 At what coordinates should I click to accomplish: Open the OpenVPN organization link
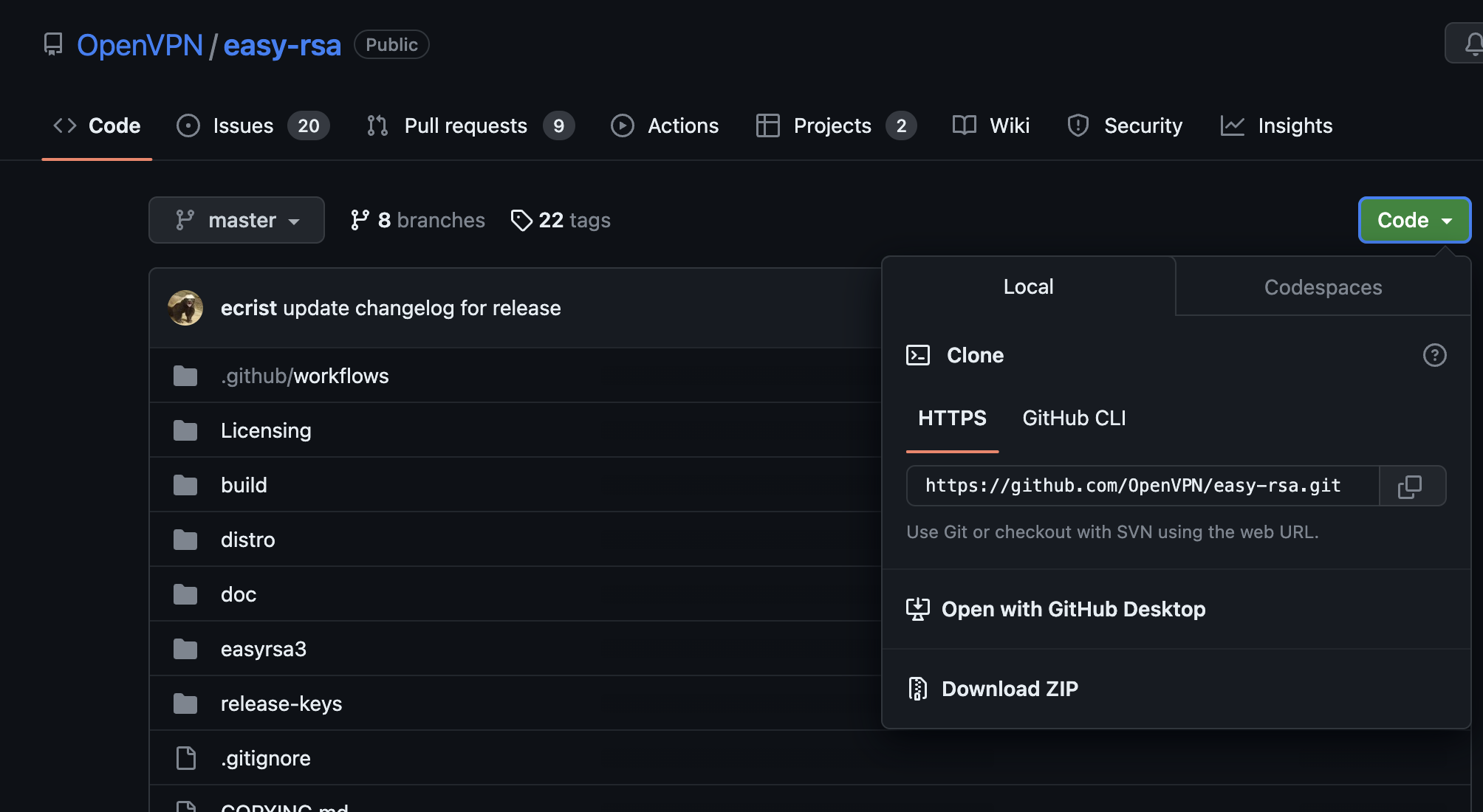pyautogui.click(x=140, y=45)
